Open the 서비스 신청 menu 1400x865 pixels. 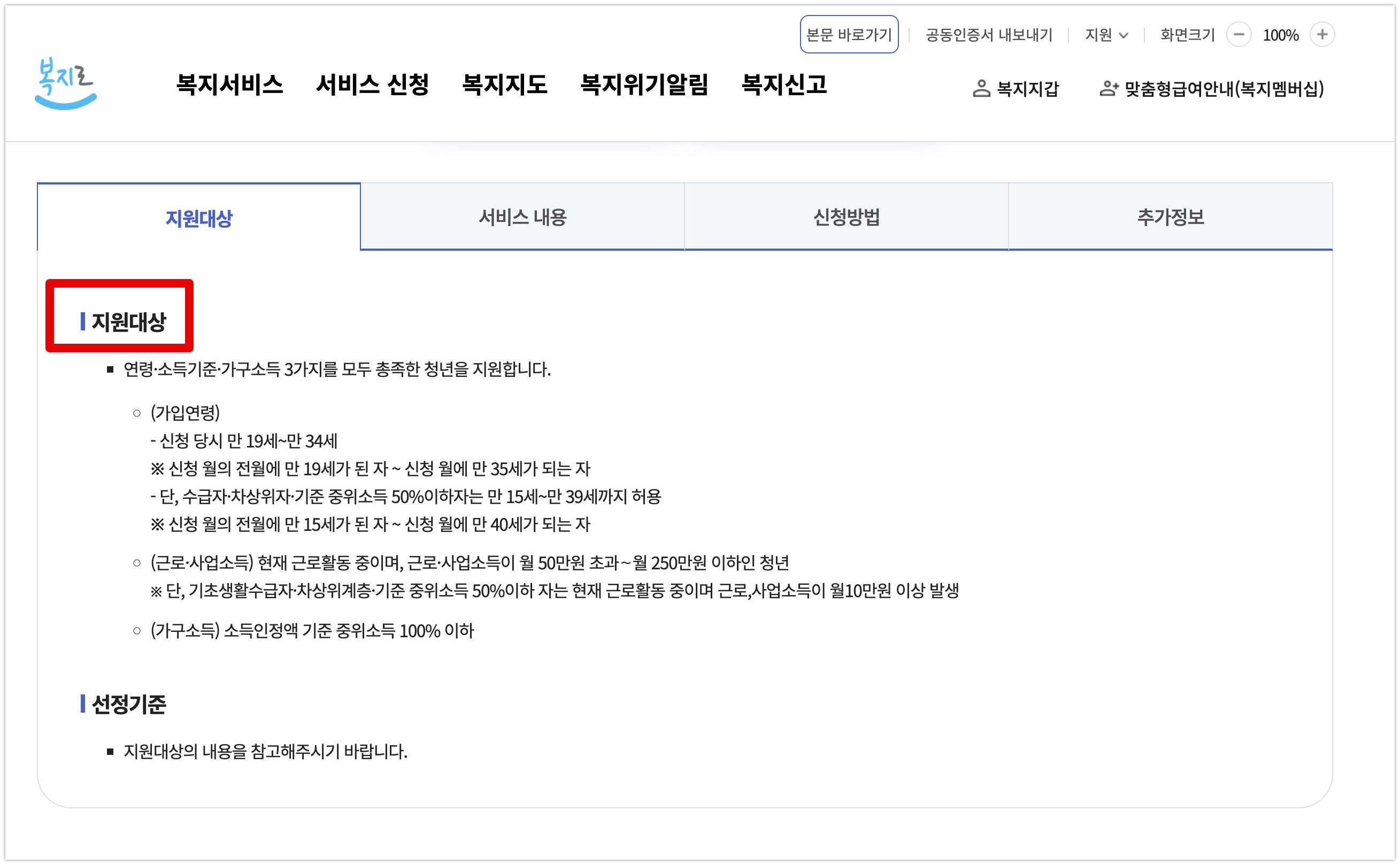click(372, 85)
